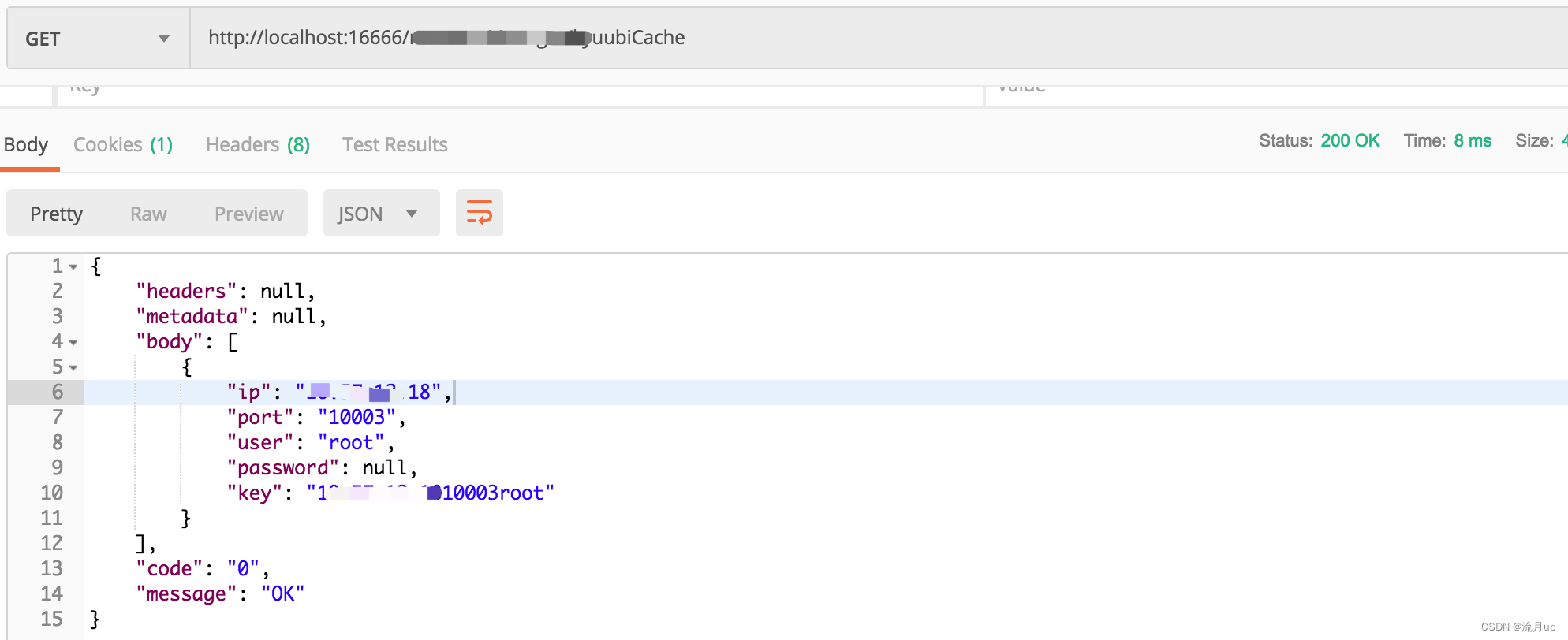Toggle the line wrap icon
Screen dimensions: 1568x640
(480, 213)
